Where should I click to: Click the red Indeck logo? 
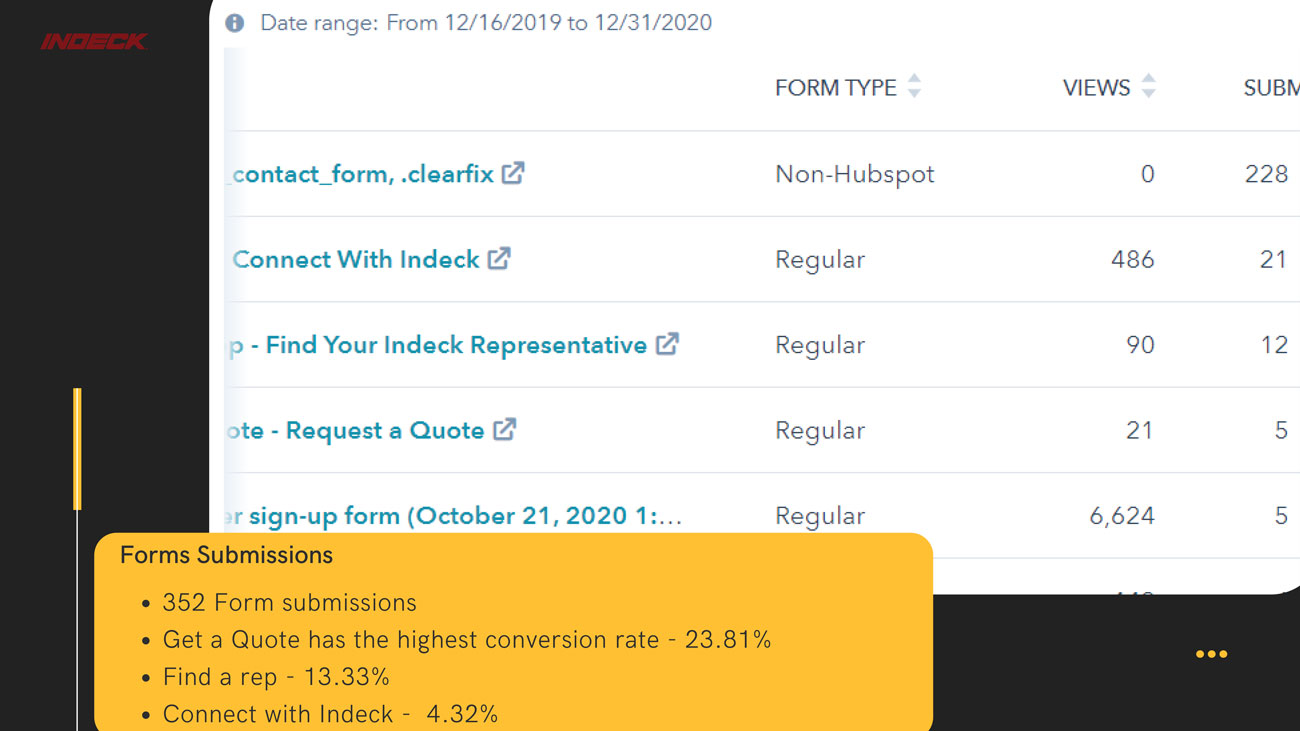pyautogui.click(x=94, y=41)
